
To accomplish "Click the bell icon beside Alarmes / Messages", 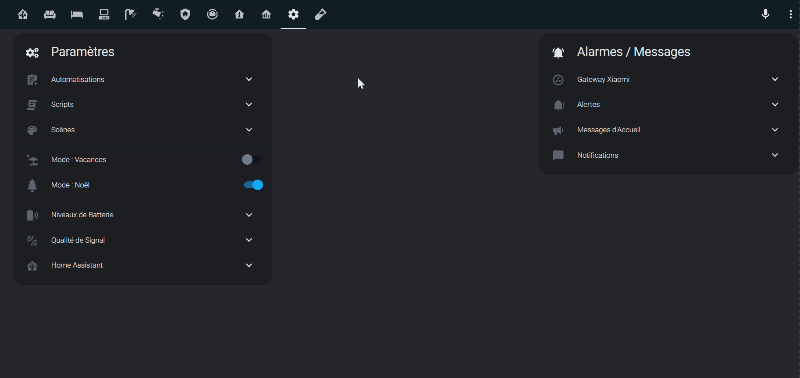I will point(558,52).
